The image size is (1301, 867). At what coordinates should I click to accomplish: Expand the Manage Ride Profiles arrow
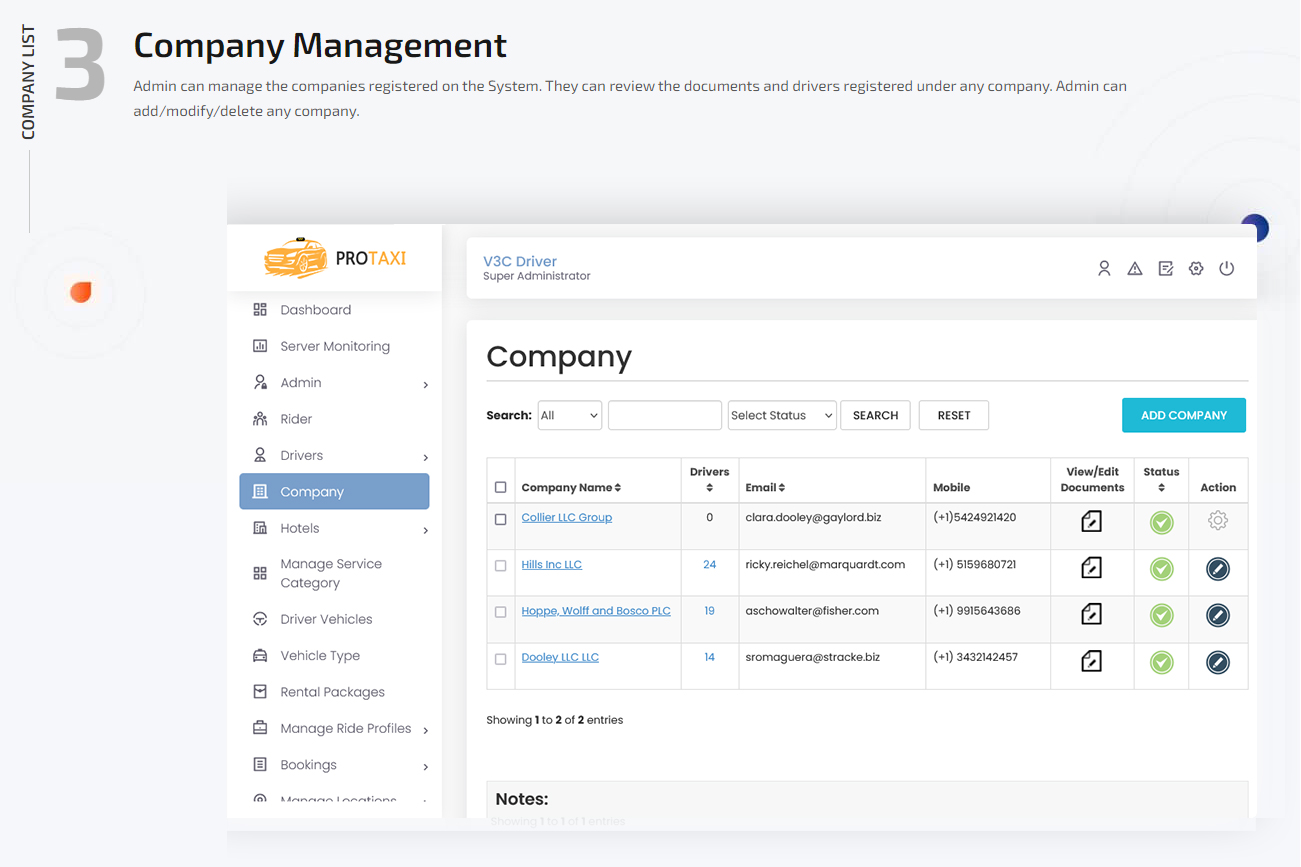point(426,730)
